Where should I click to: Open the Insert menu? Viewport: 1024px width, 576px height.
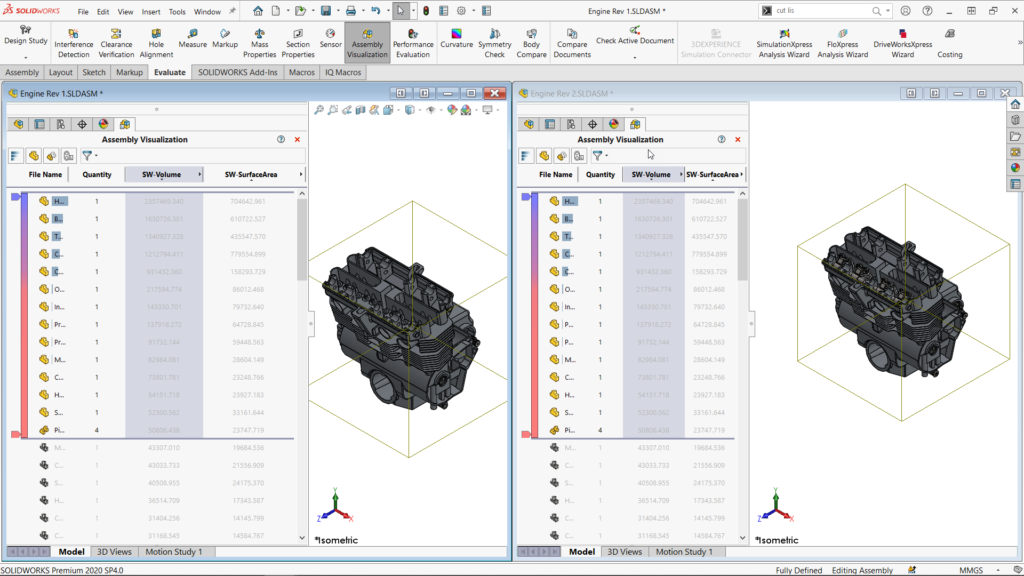click(151, 11)
